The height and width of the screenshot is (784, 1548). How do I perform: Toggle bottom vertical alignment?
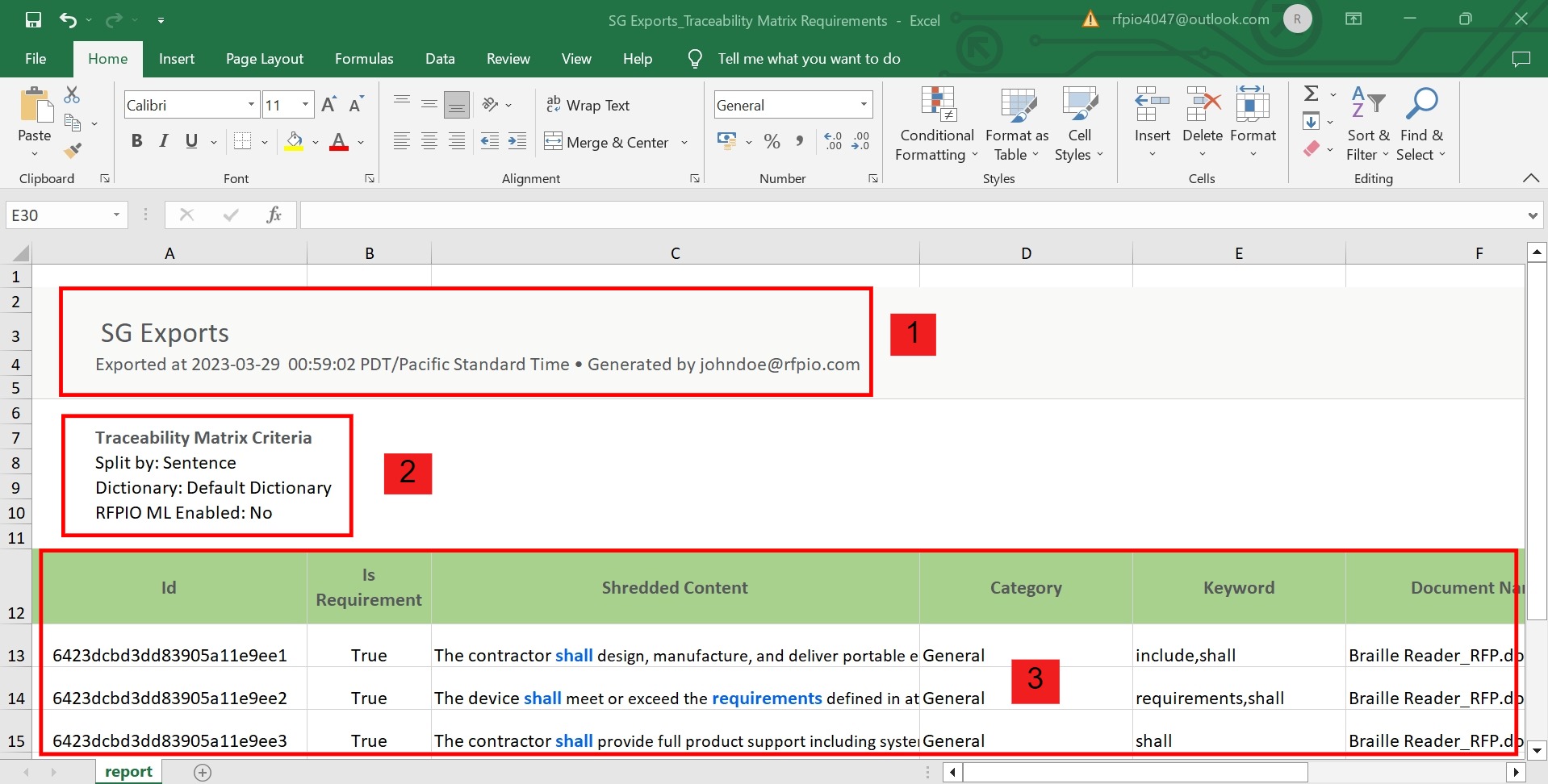[x=457, y=104]
